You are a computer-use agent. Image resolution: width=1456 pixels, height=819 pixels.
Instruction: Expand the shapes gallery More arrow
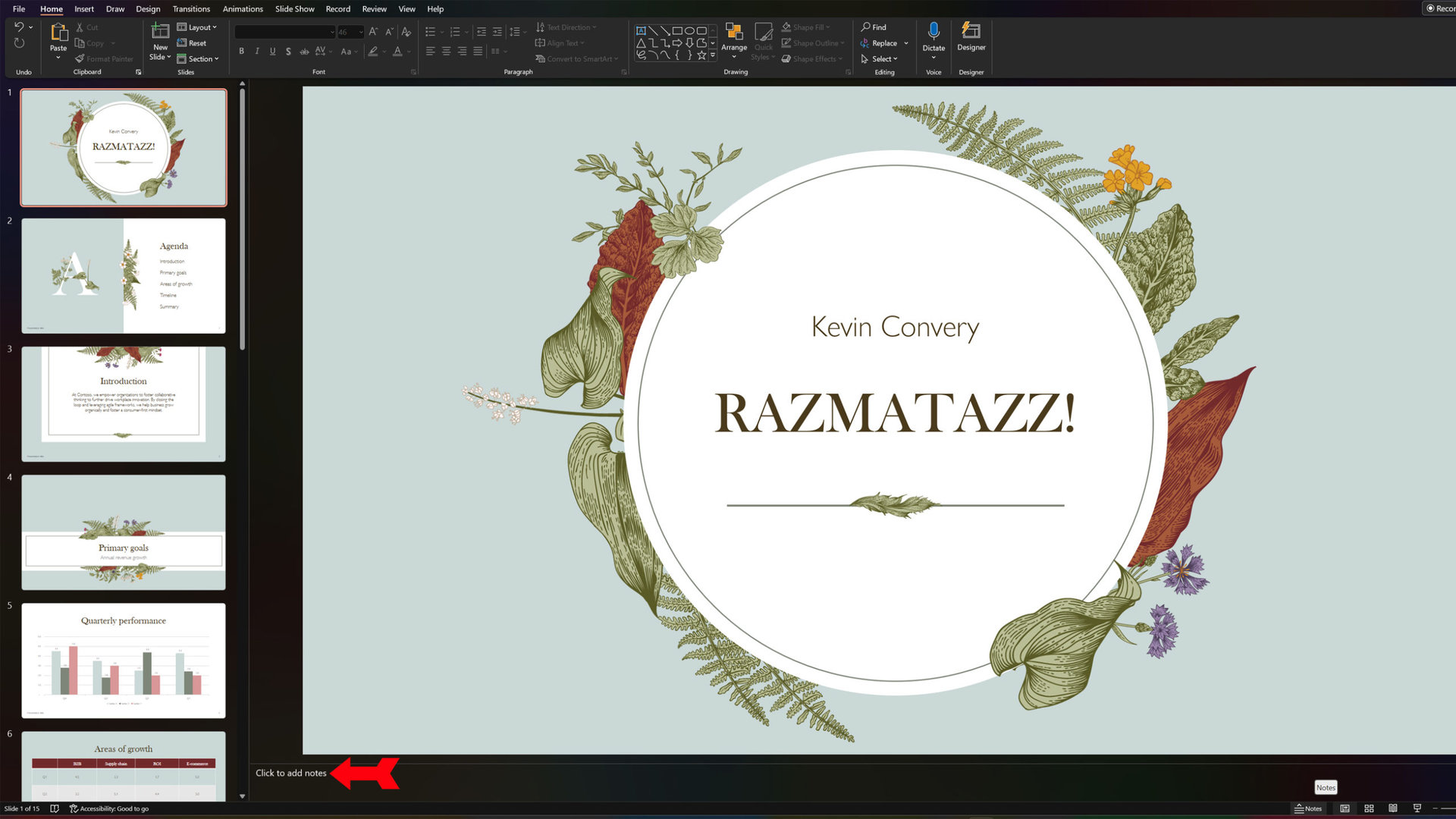[713, 55]
